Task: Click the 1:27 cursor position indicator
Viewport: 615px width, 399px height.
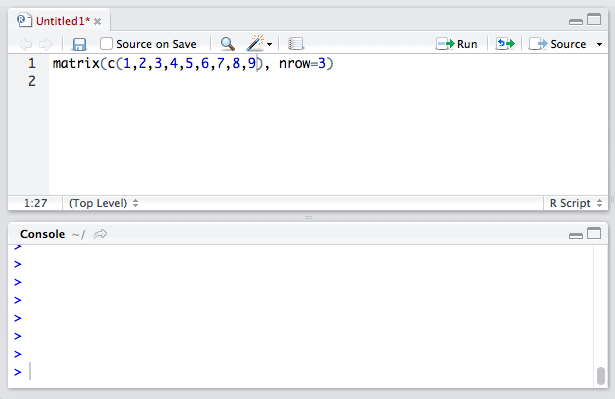Action: (x=35, y=203)
